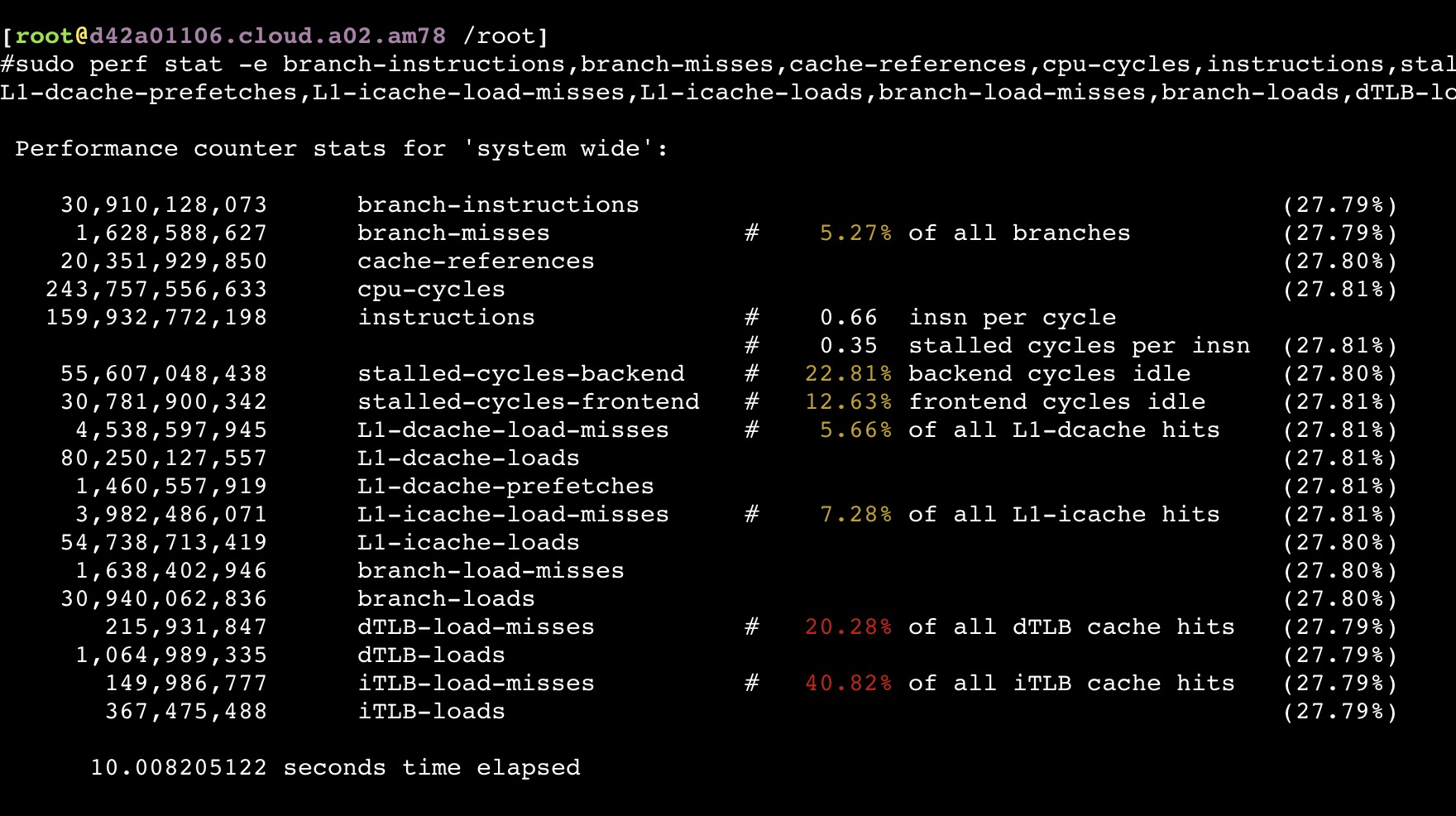1456x816 pixels.
Task: Click the yellow 5.27% branch-misses value
Action: [855, 233]
